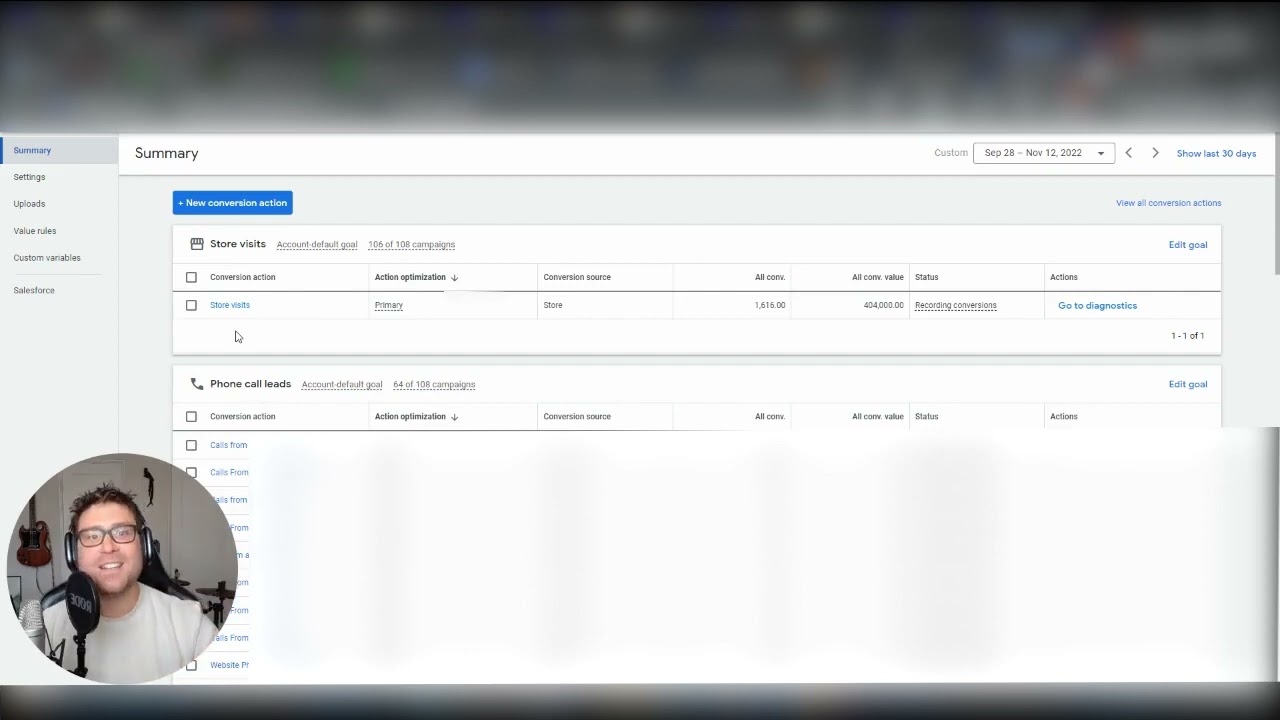The width and height of the screenshot is (1280, 720).
Task: Click Show last 30 days link
Action: tap(1216, 154)
